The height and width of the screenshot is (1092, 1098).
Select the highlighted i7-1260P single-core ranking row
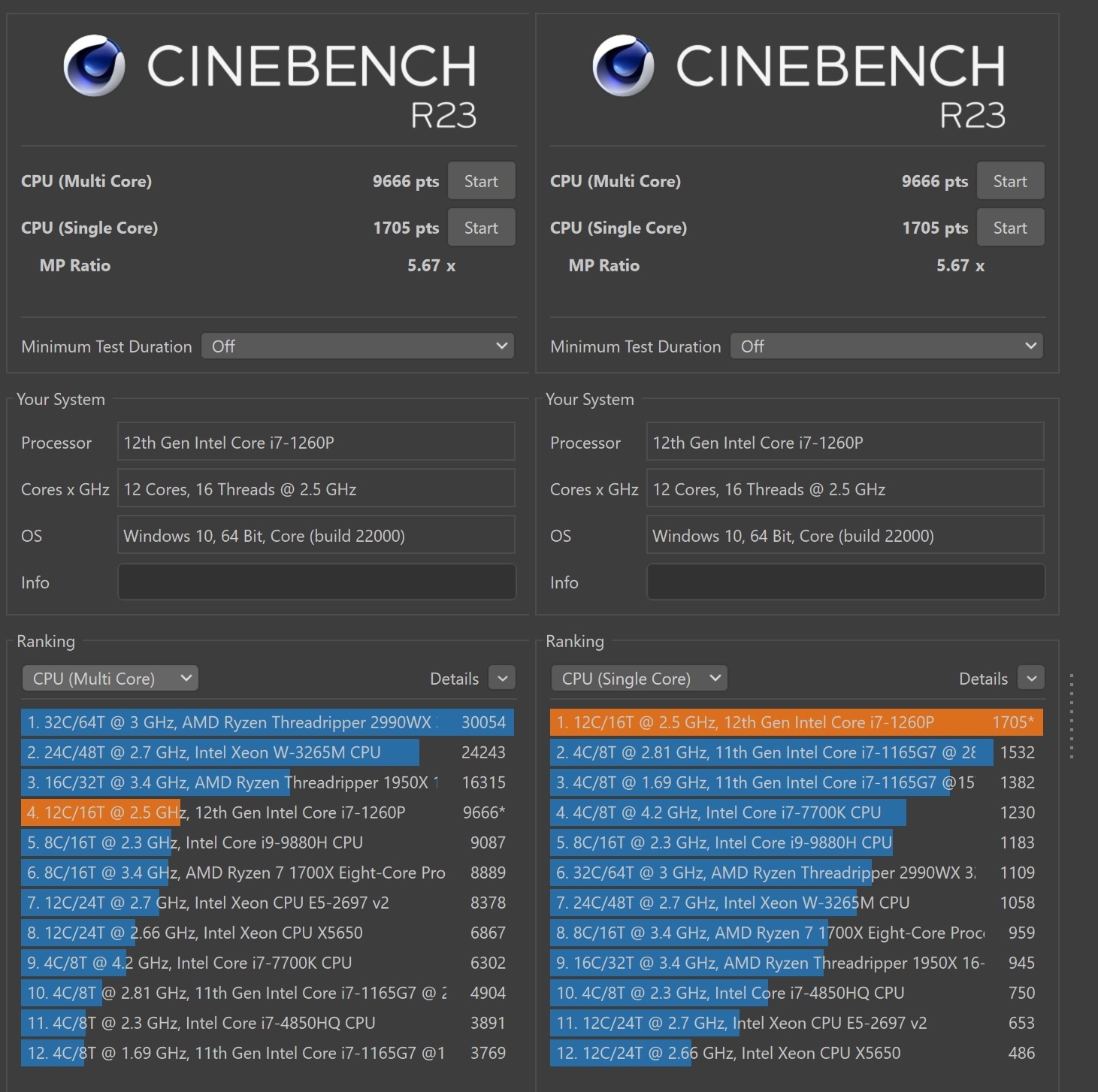(796, 722)
